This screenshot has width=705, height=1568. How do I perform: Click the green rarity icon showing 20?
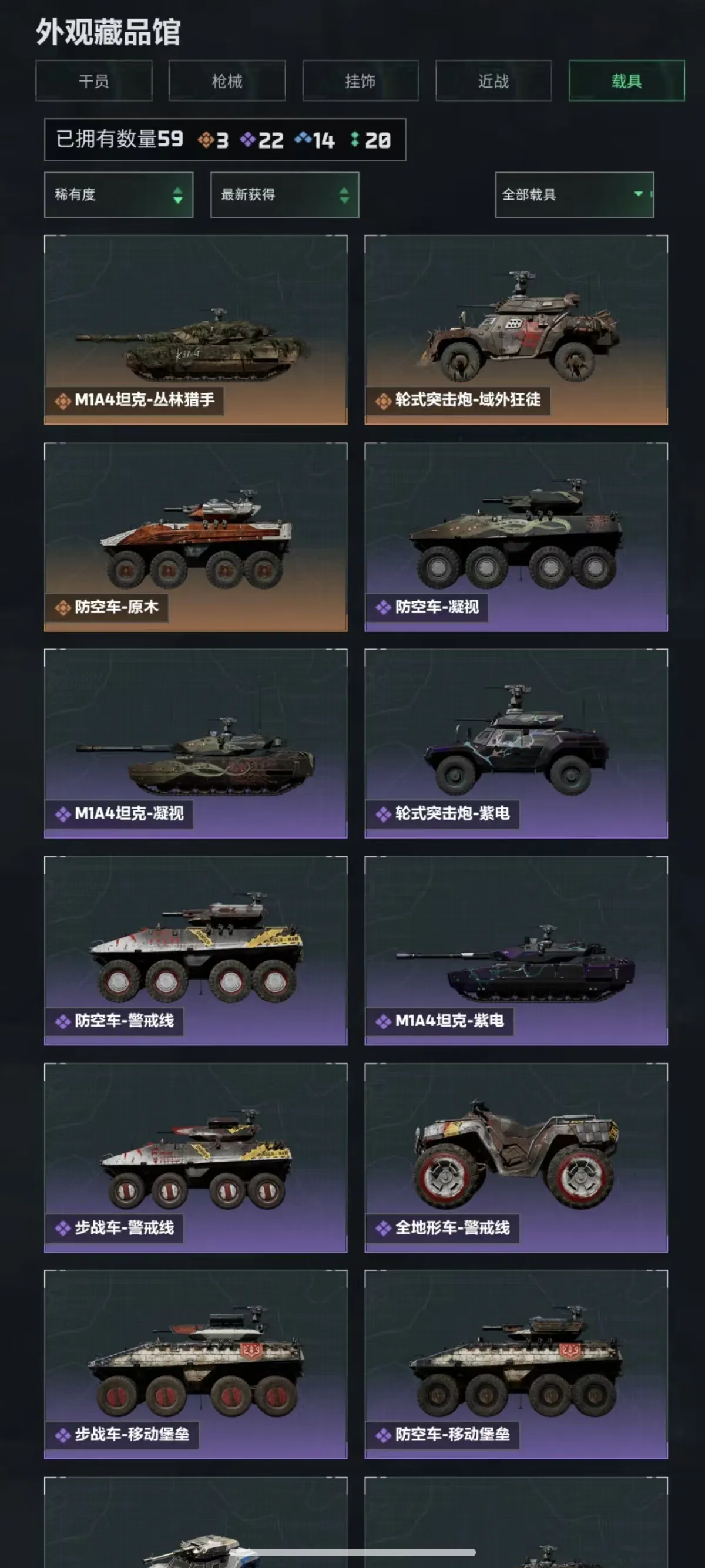click(354, 140)
